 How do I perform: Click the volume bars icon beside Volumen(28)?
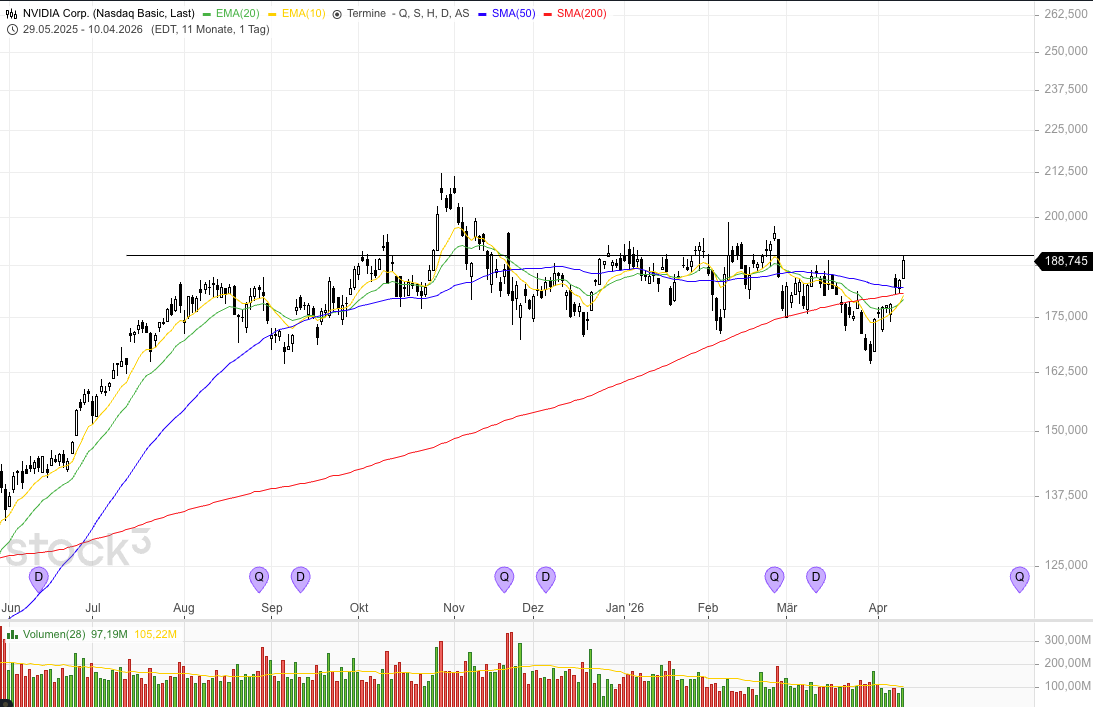[13, 634]
